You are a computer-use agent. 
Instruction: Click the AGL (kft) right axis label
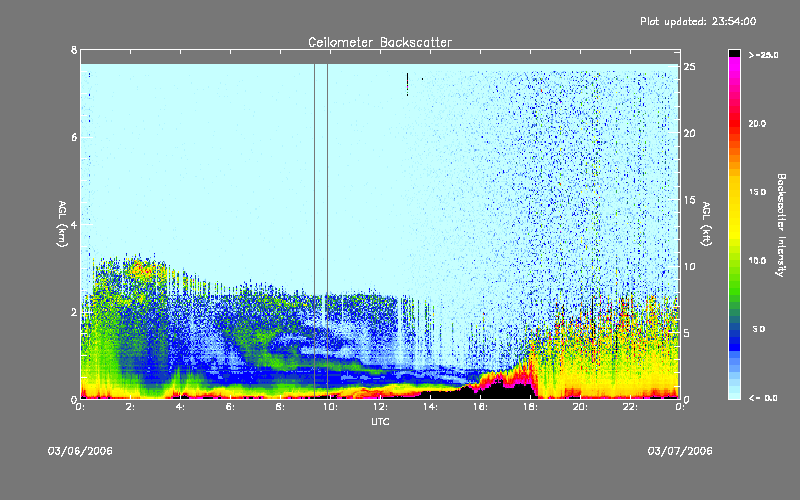coord(706,225)
